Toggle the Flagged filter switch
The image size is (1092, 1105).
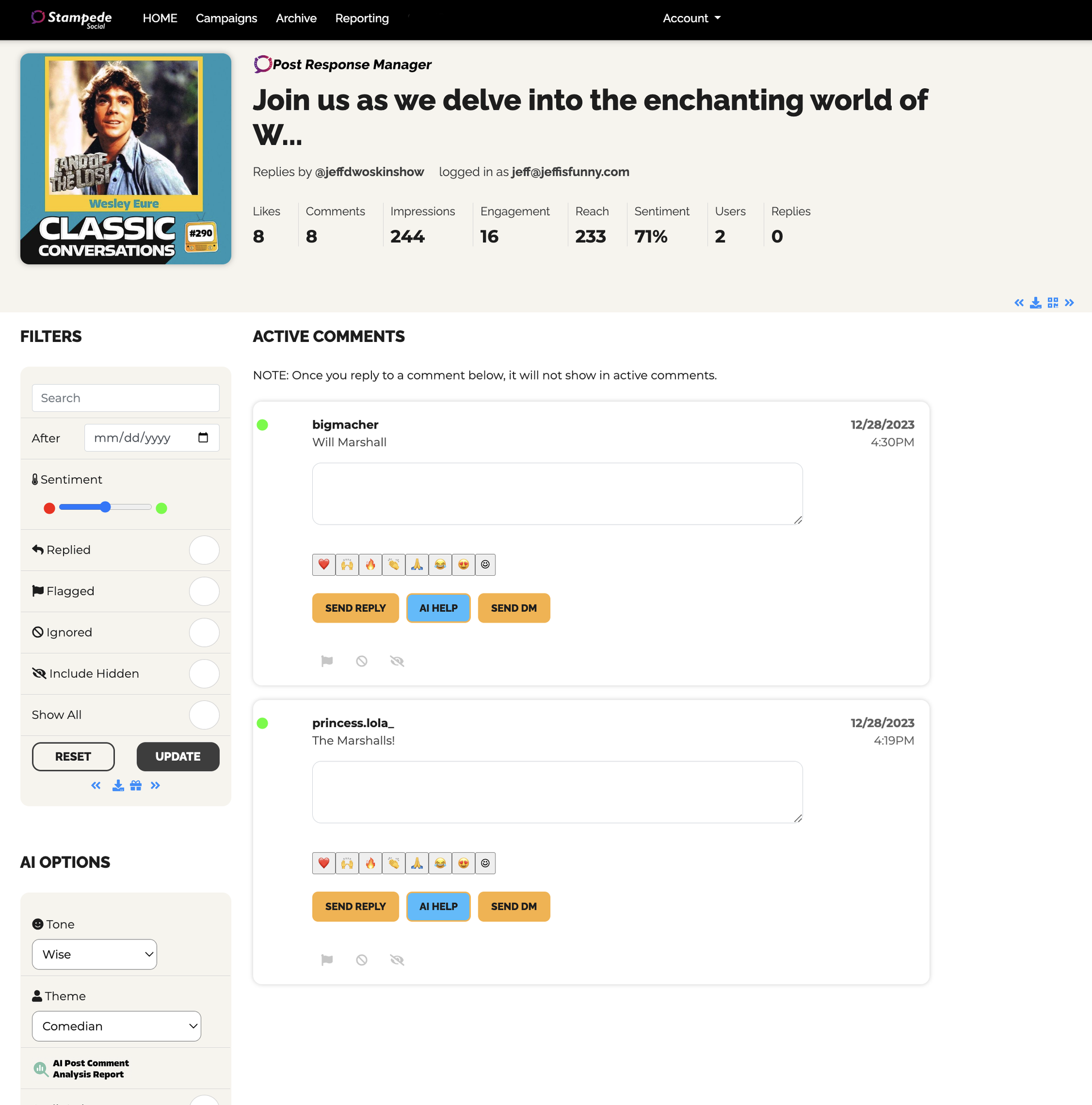point(205,590)
